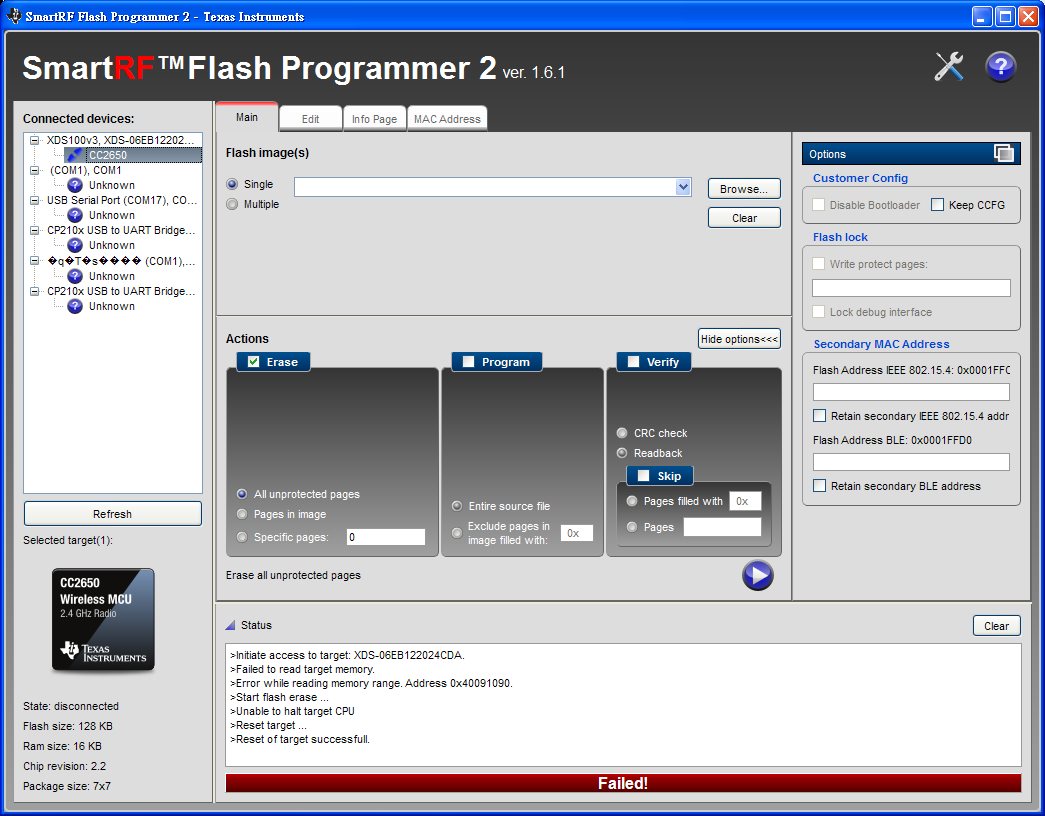Click 'Chip revision: 2.2' text
The width and height of the screenshot is (1045, 816).
click(64, 766)
